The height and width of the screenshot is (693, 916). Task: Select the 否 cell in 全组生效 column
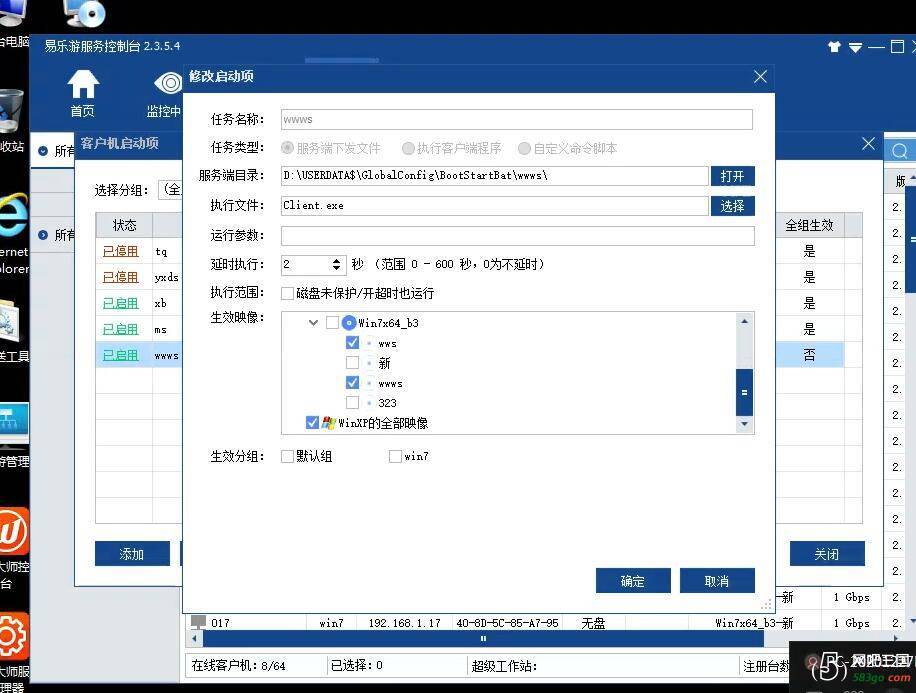click(809, 355)
